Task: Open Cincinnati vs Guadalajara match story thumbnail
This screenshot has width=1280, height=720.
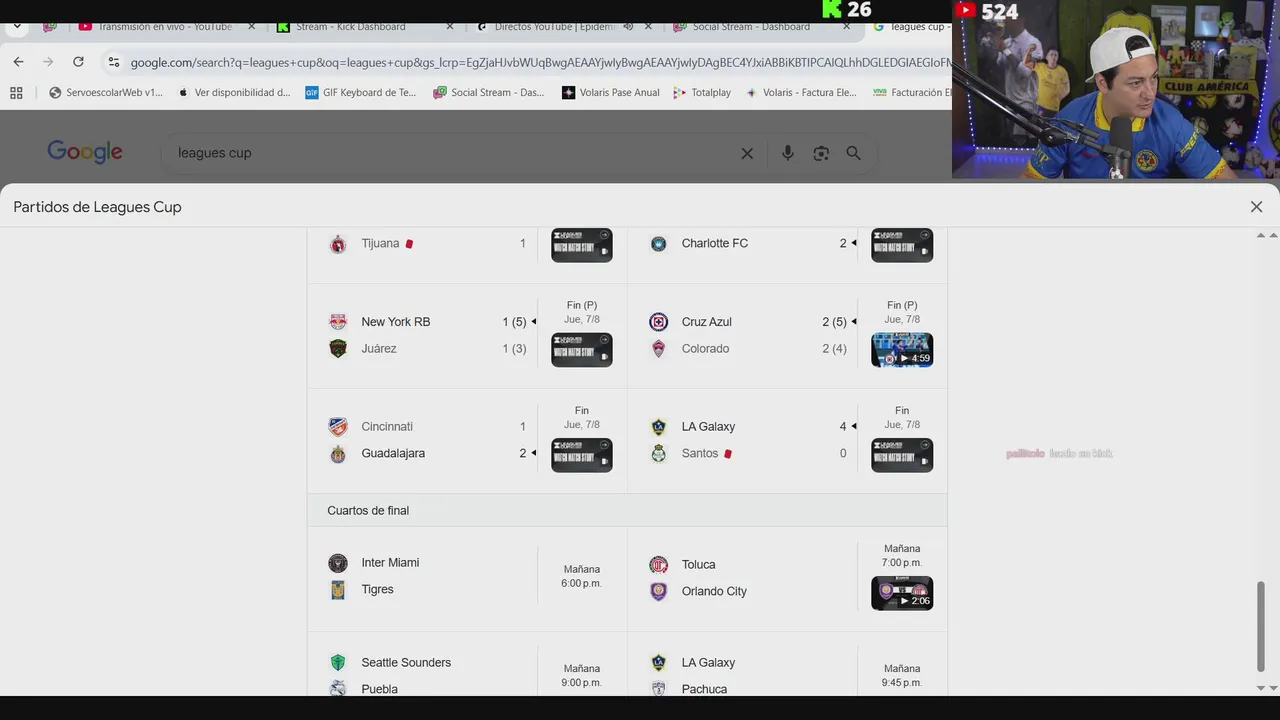Action: (582, 455)
